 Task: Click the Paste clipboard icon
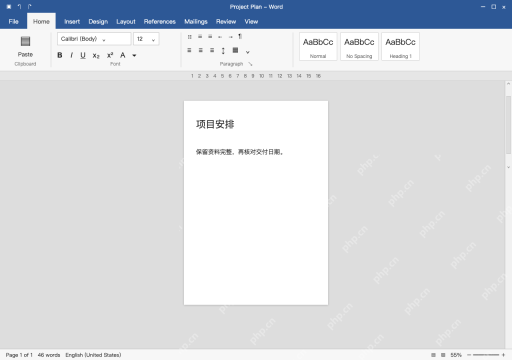click(x=25, y=41)
